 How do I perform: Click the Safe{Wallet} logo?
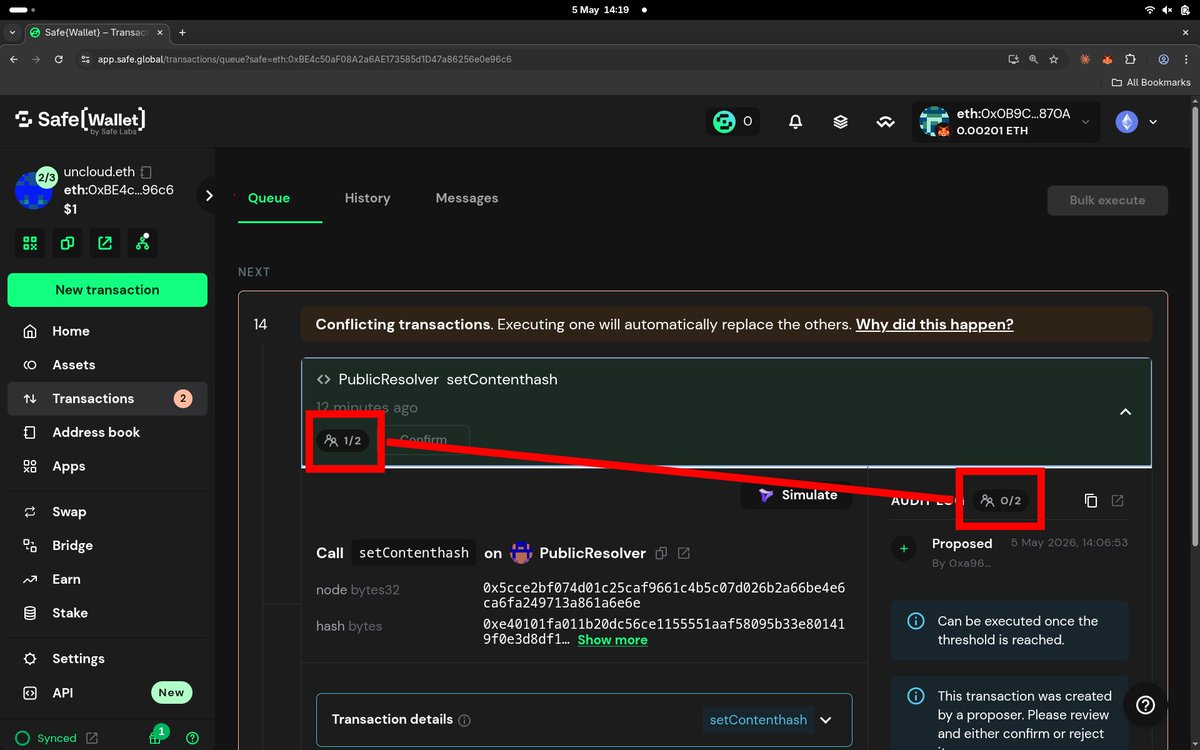click(80, 121)
